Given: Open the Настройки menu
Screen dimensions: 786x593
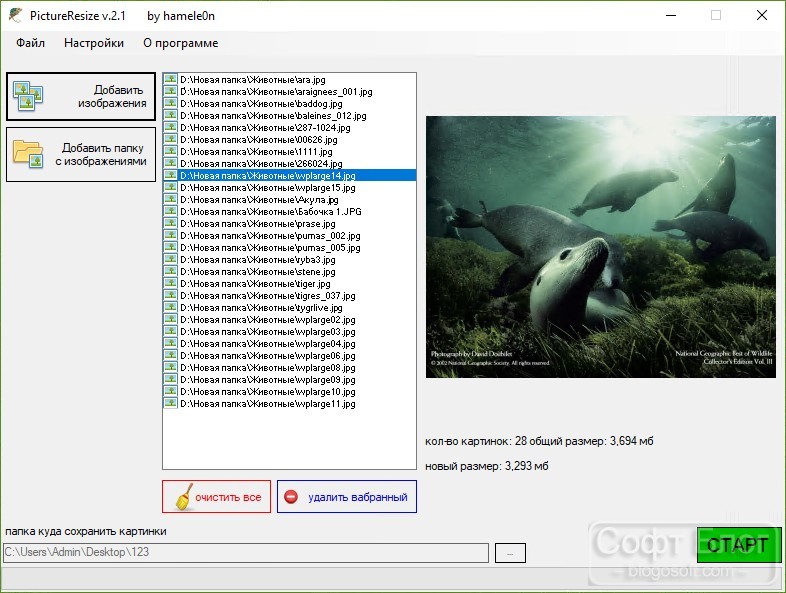Looking at the screenshot, I should (94, 43).
